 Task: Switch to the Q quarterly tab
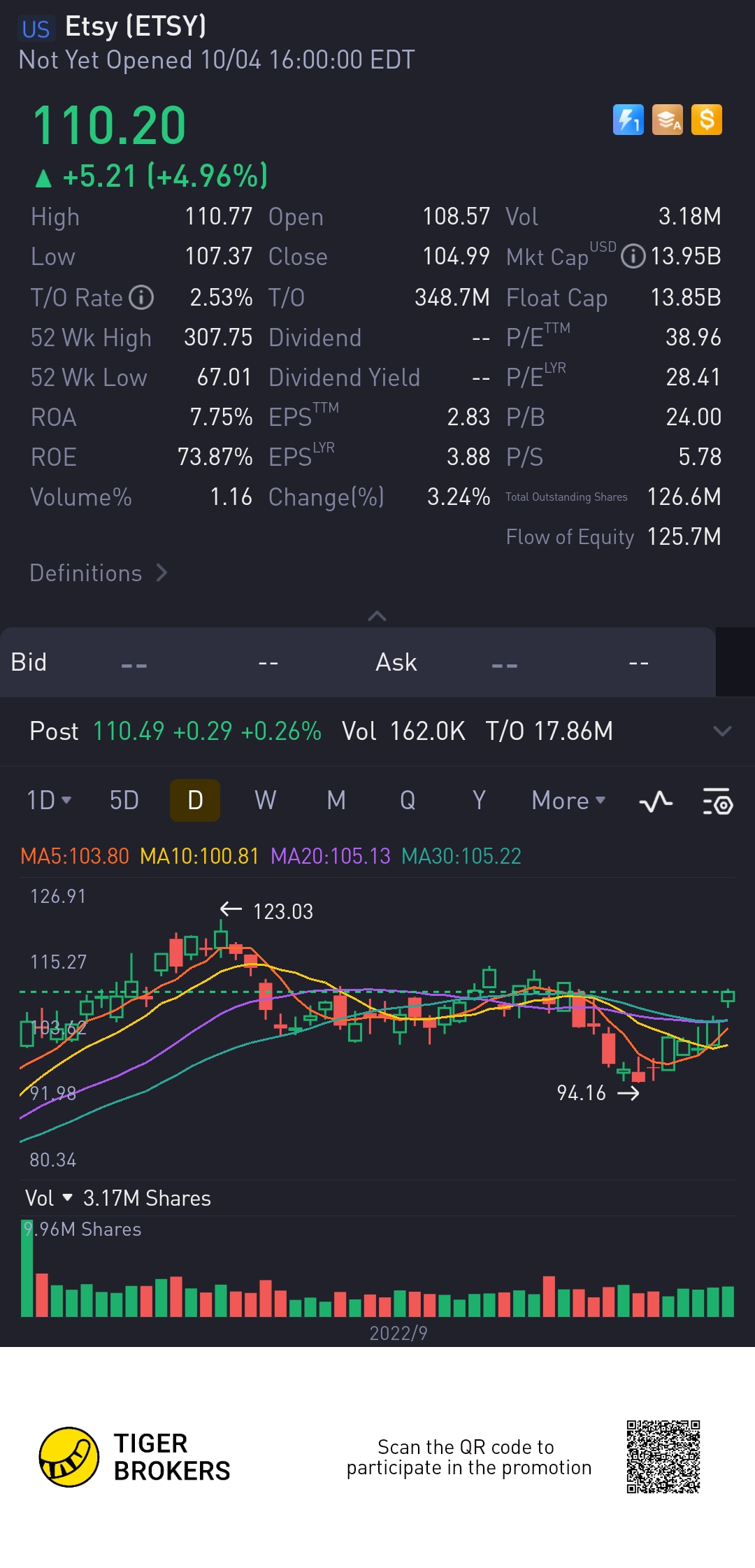click(408, 801)
